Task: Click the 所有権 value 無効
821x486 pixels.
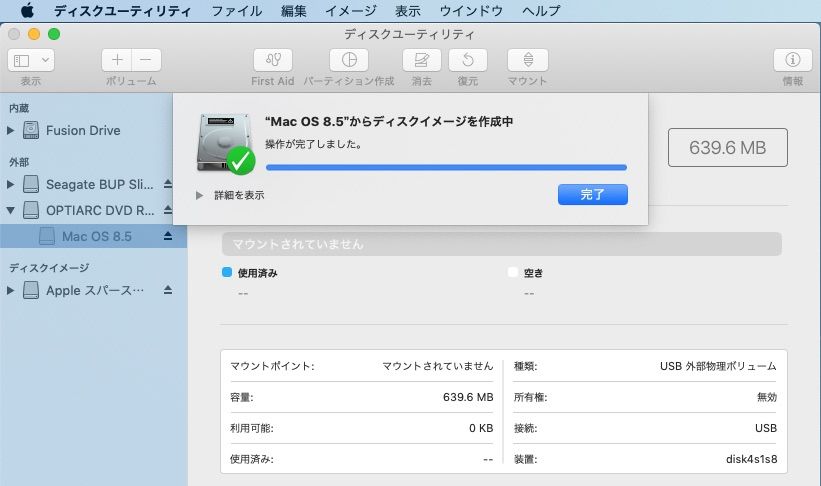Action: (767, 397)
